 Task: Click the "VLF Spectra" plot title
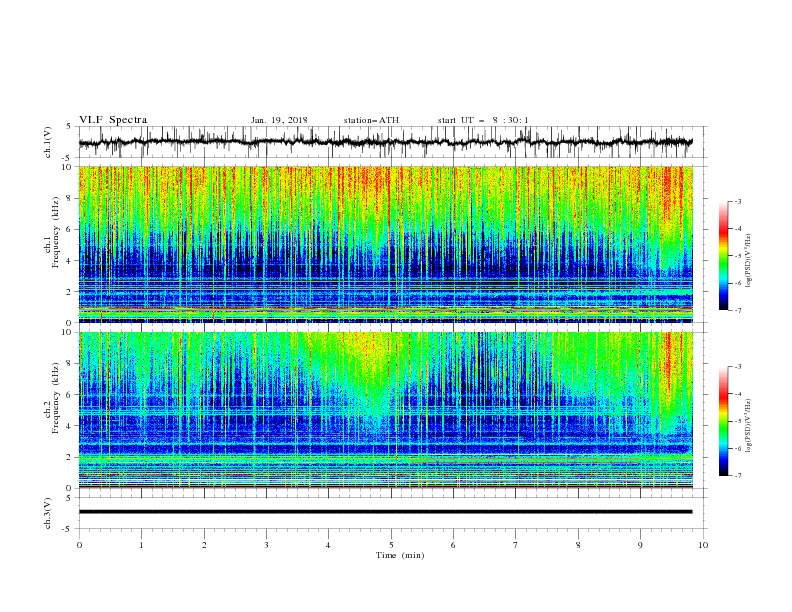pos(113,120)
